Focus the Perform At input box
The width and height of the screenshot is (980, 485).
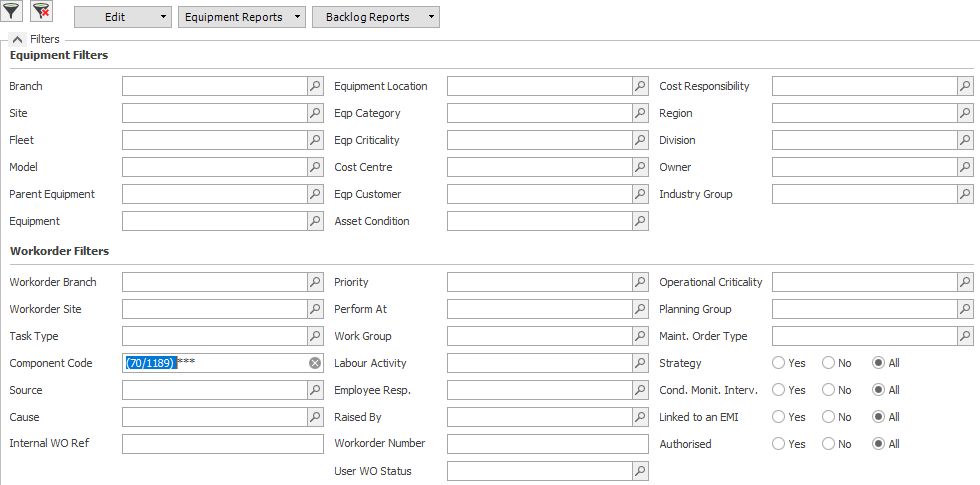[539, 309]
